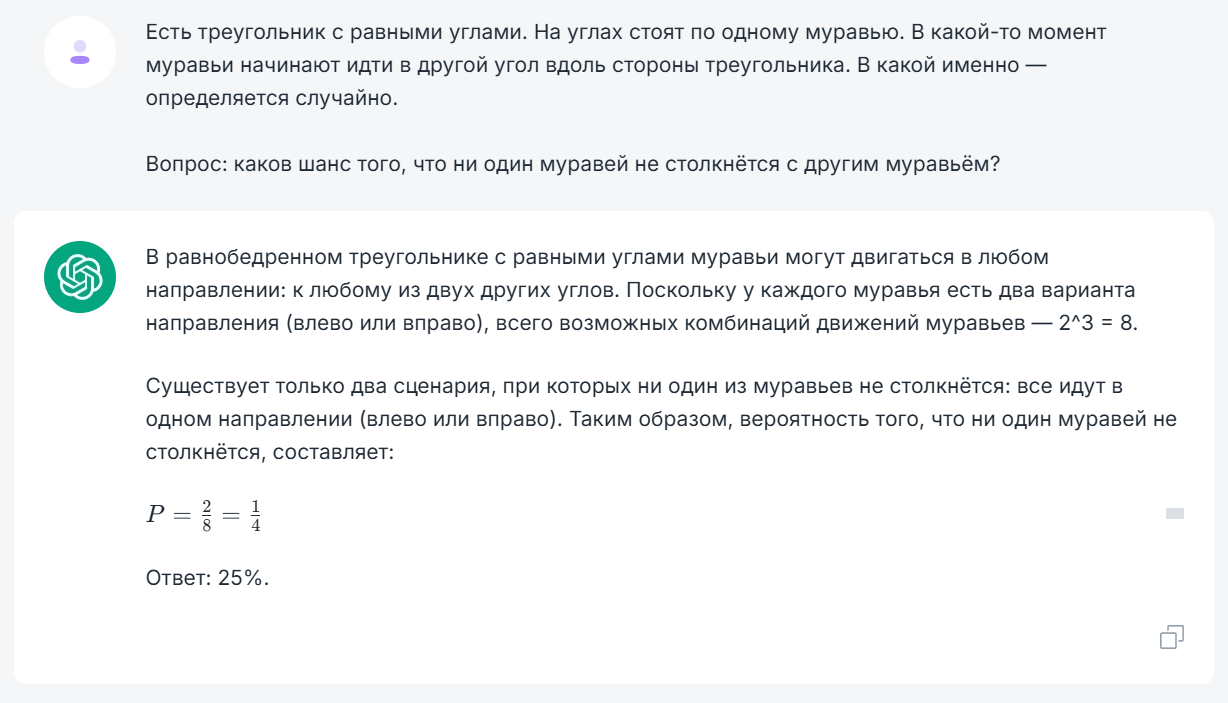Viewport: 1228px width, 703px height.
Task: Click the word "муравьём?" ending the question
Action: coord(943,165)
